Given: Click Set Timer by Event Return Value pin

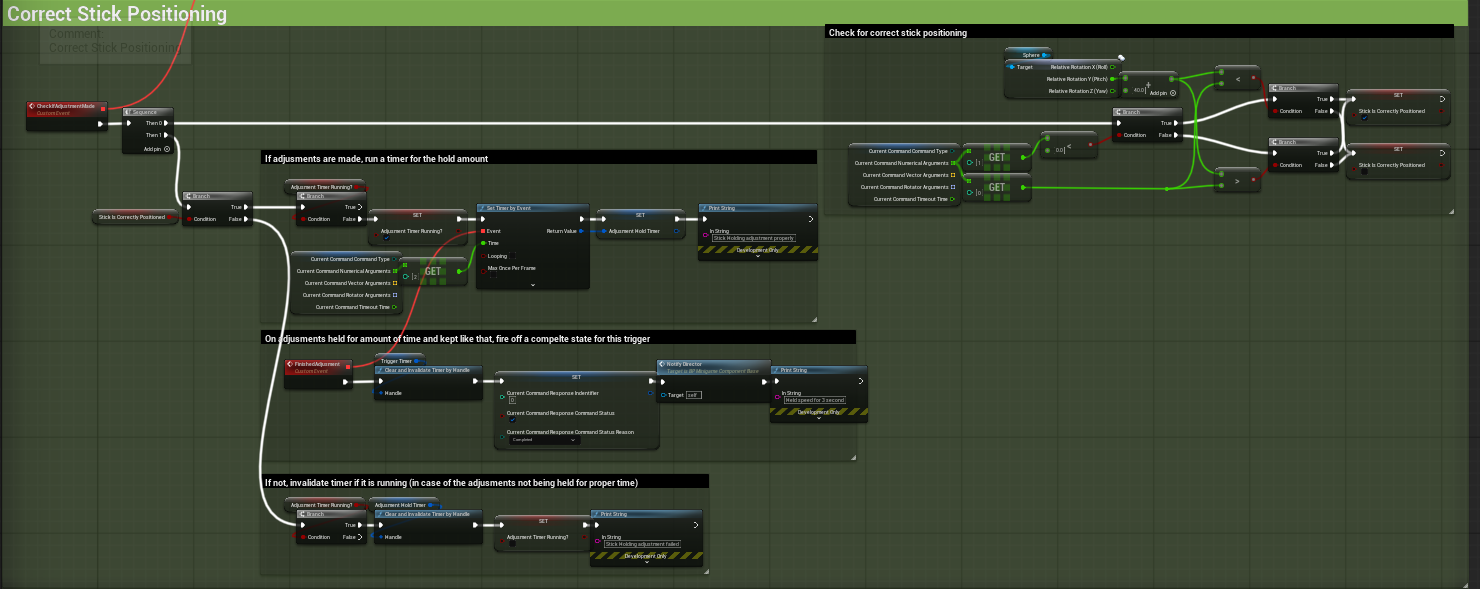Looking at the screenshot, I should point(583,231).
